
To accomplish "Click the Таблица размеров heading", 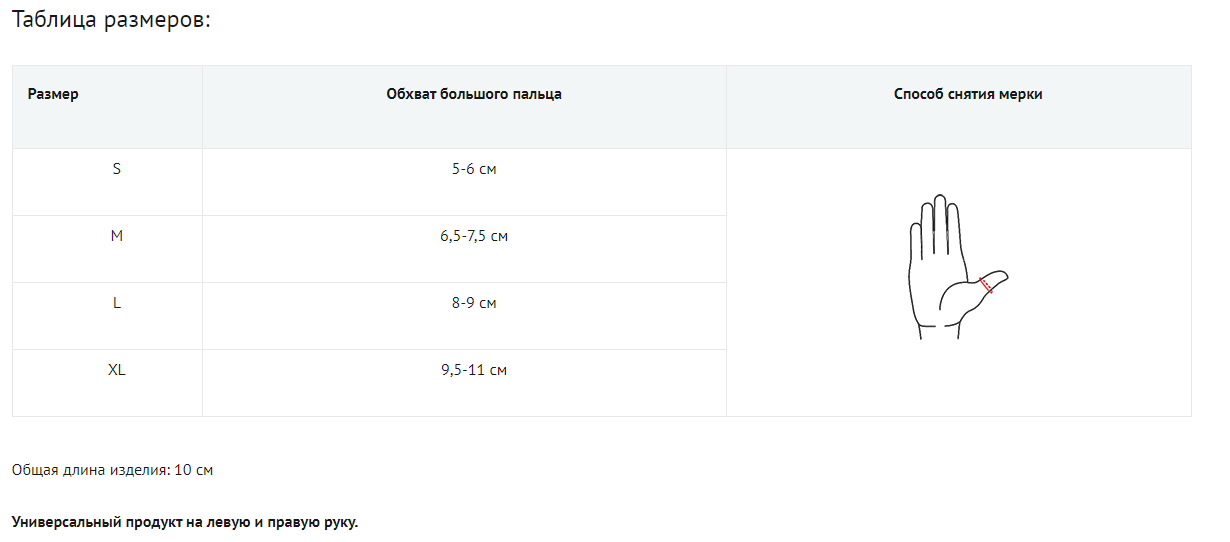I will pyautogui.click(x=111, y=21).
